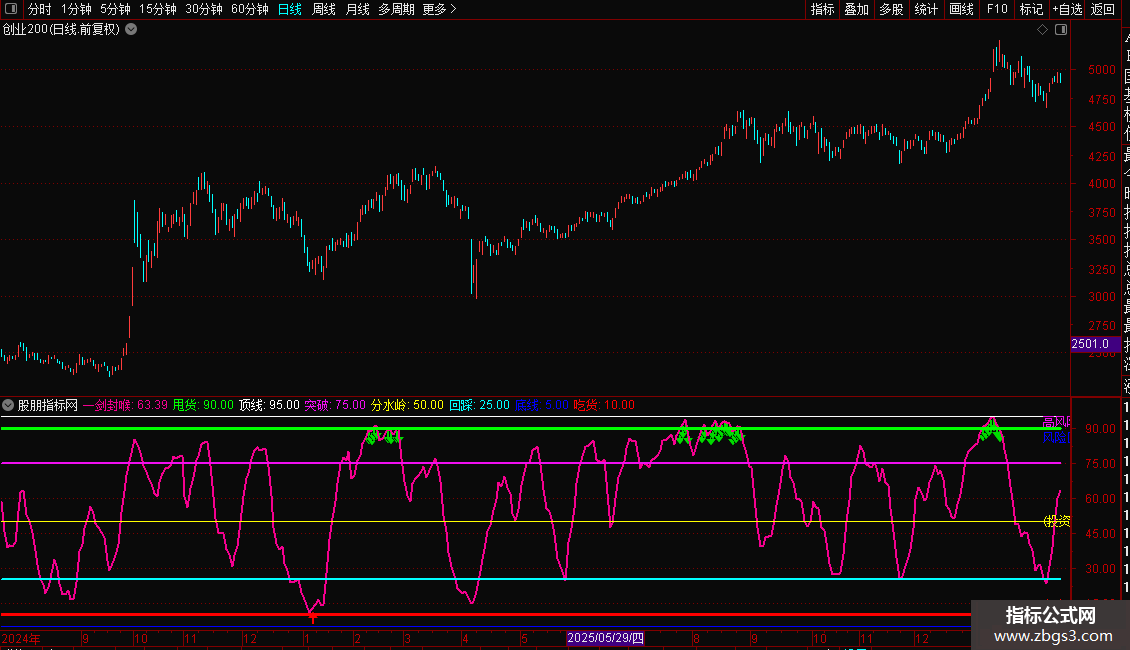Open the dropdown next to 创业200(日线.前复权)
This screenshot has width=1130, height=650.
click(131, 30)
